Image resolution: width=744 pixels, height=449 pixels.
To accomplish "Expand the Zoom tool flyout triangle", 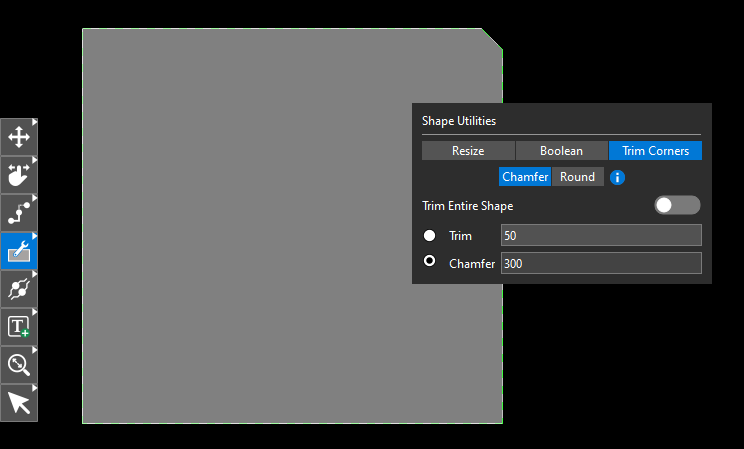I will [35, 350].
